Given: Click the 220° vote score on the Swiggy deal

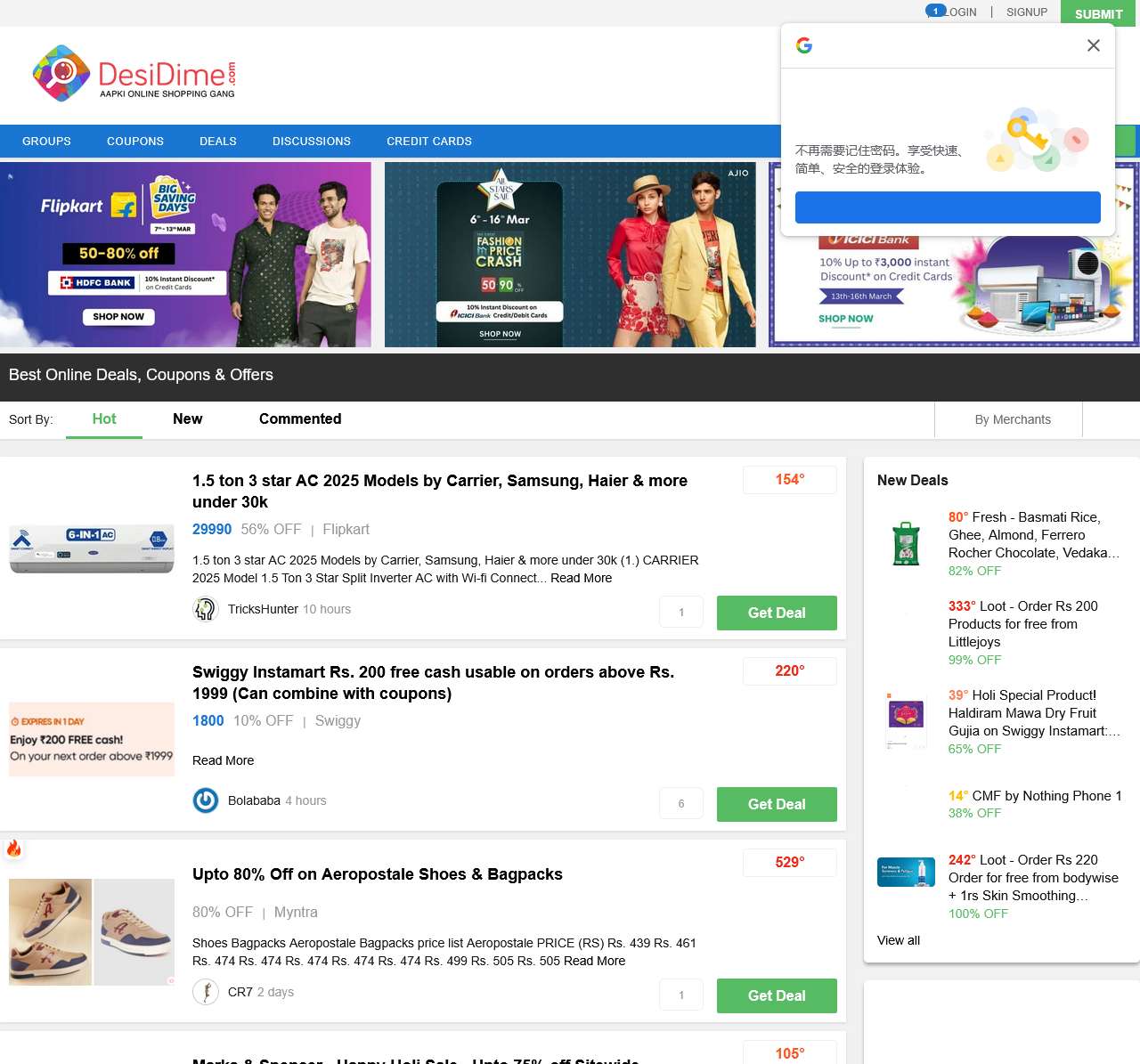Looking at the screenshot, I should point(790,671).
